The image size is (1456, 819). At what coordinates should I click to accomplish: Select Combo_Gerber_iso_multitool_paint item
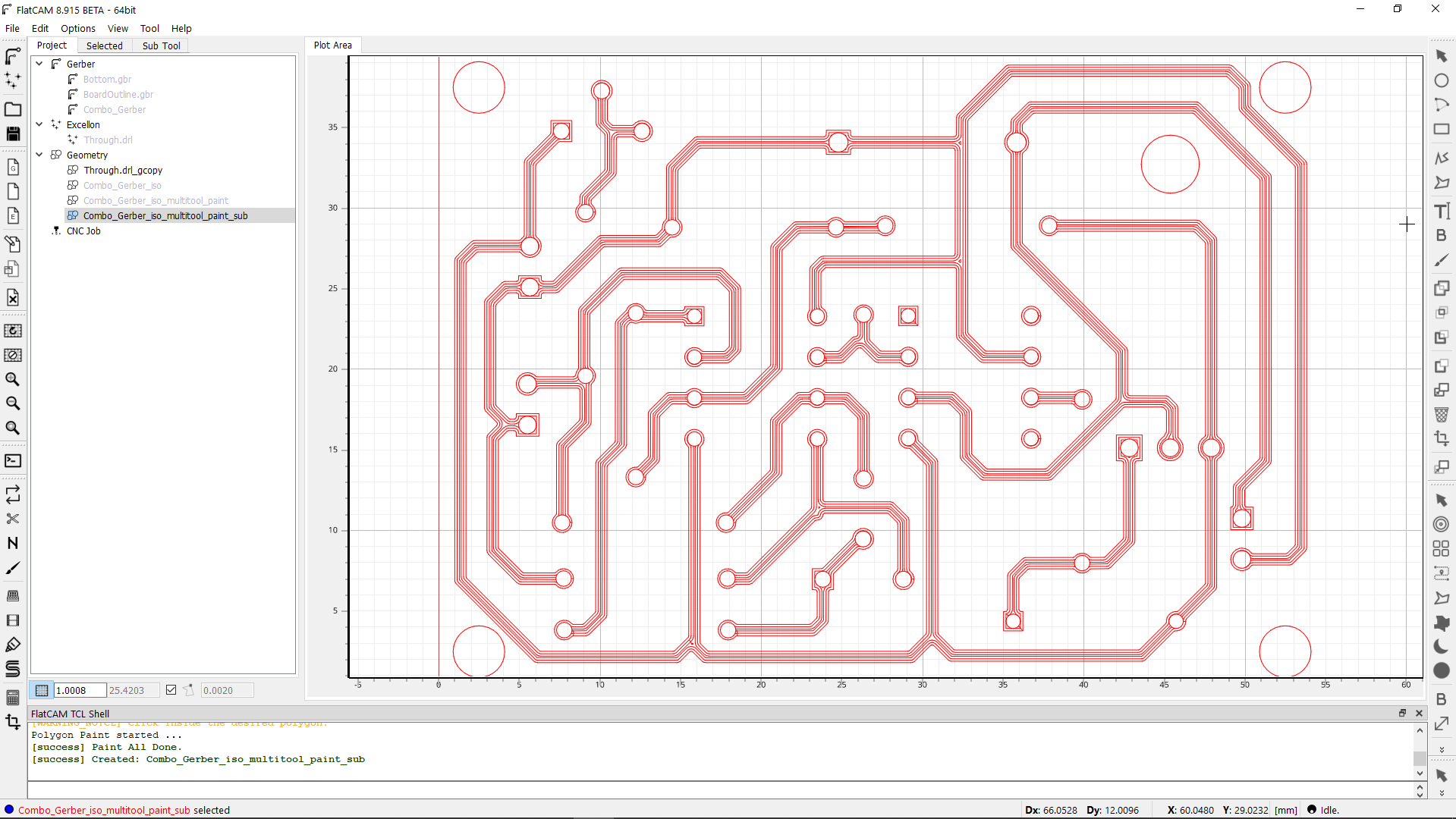click(x=156, y=200)
